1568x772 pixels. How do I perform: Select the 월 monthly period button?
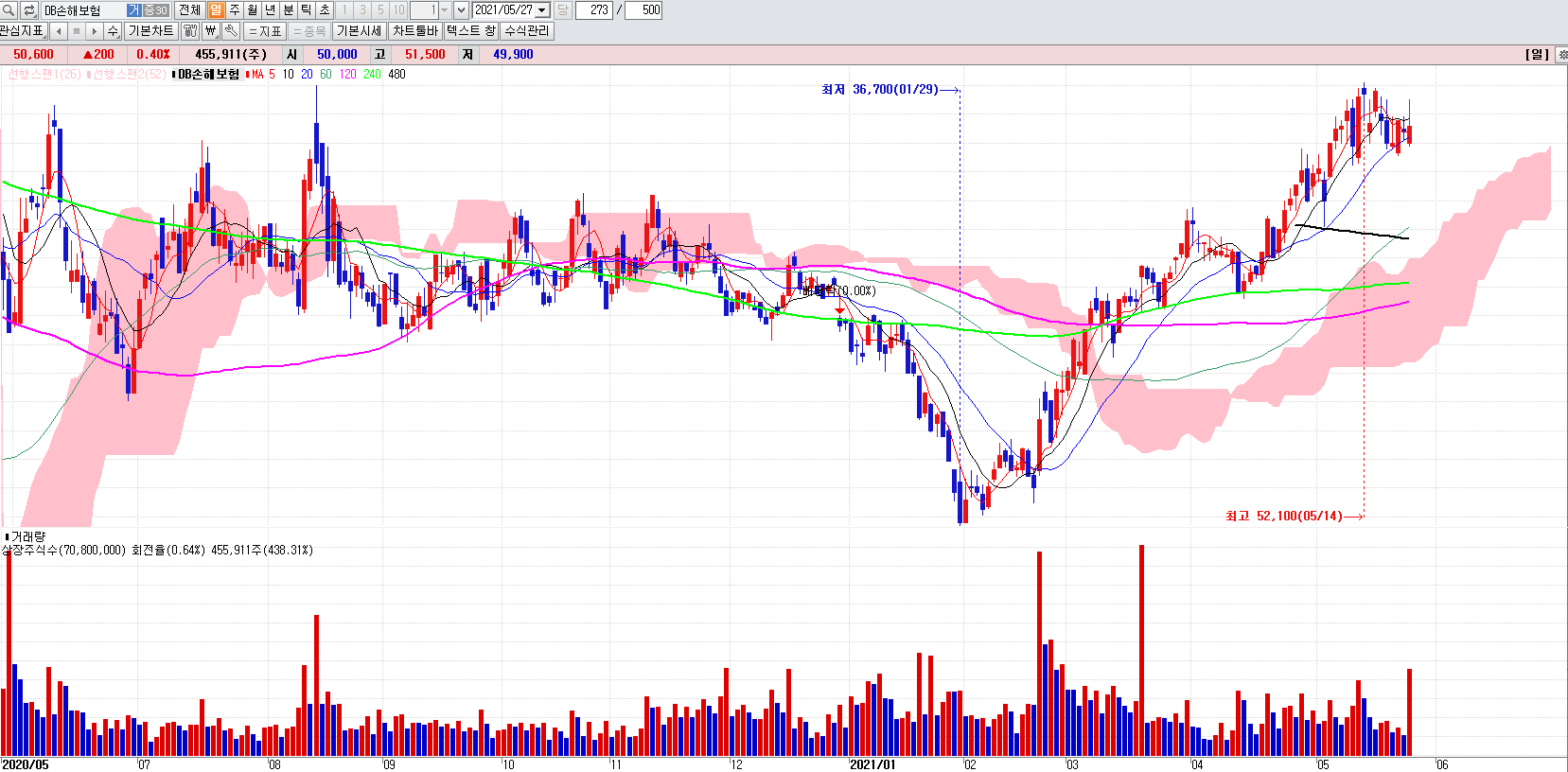(x=252, y=10)
